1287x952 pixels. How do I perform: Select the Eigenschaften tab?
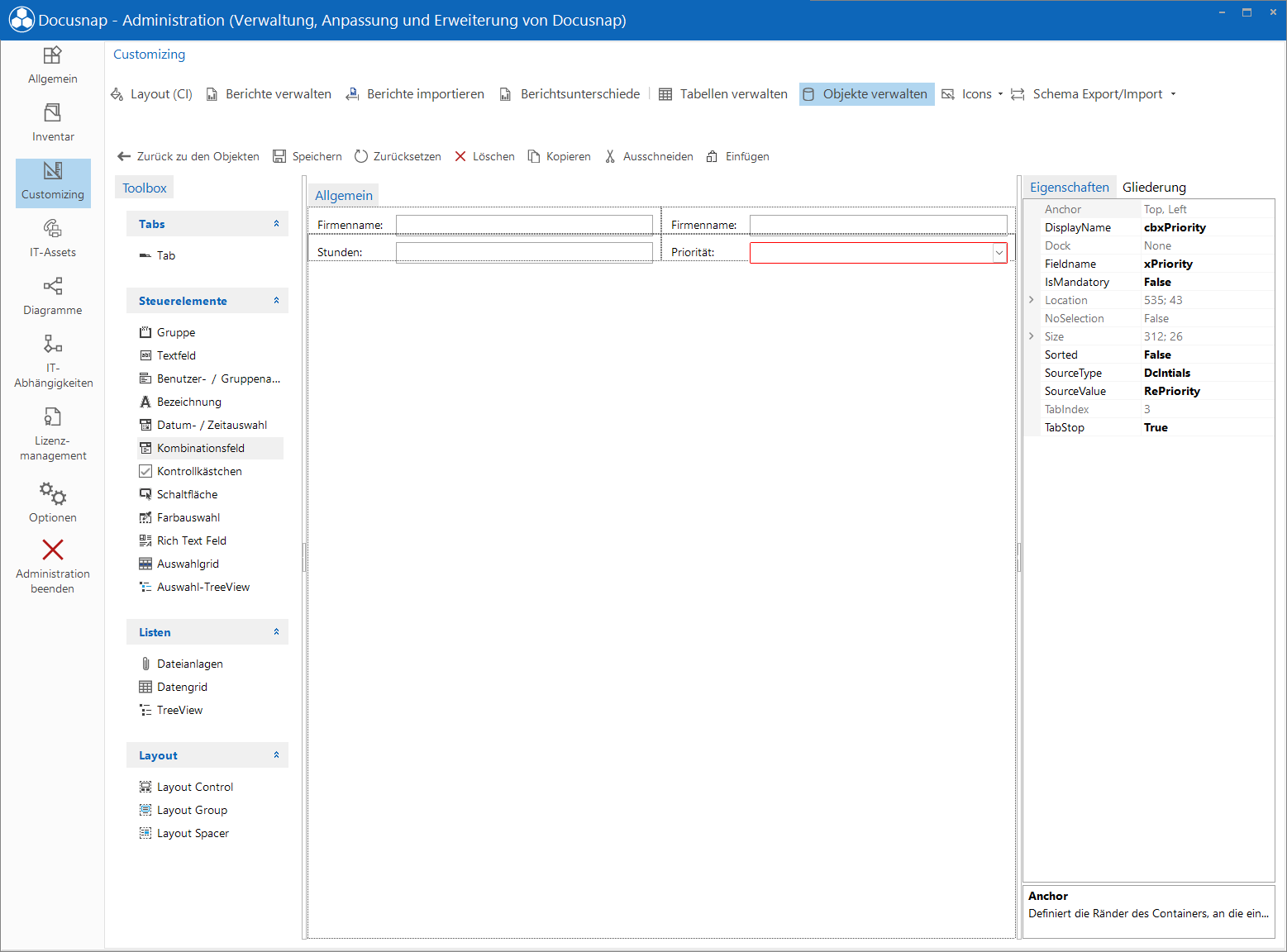(x=1069, y=188)
